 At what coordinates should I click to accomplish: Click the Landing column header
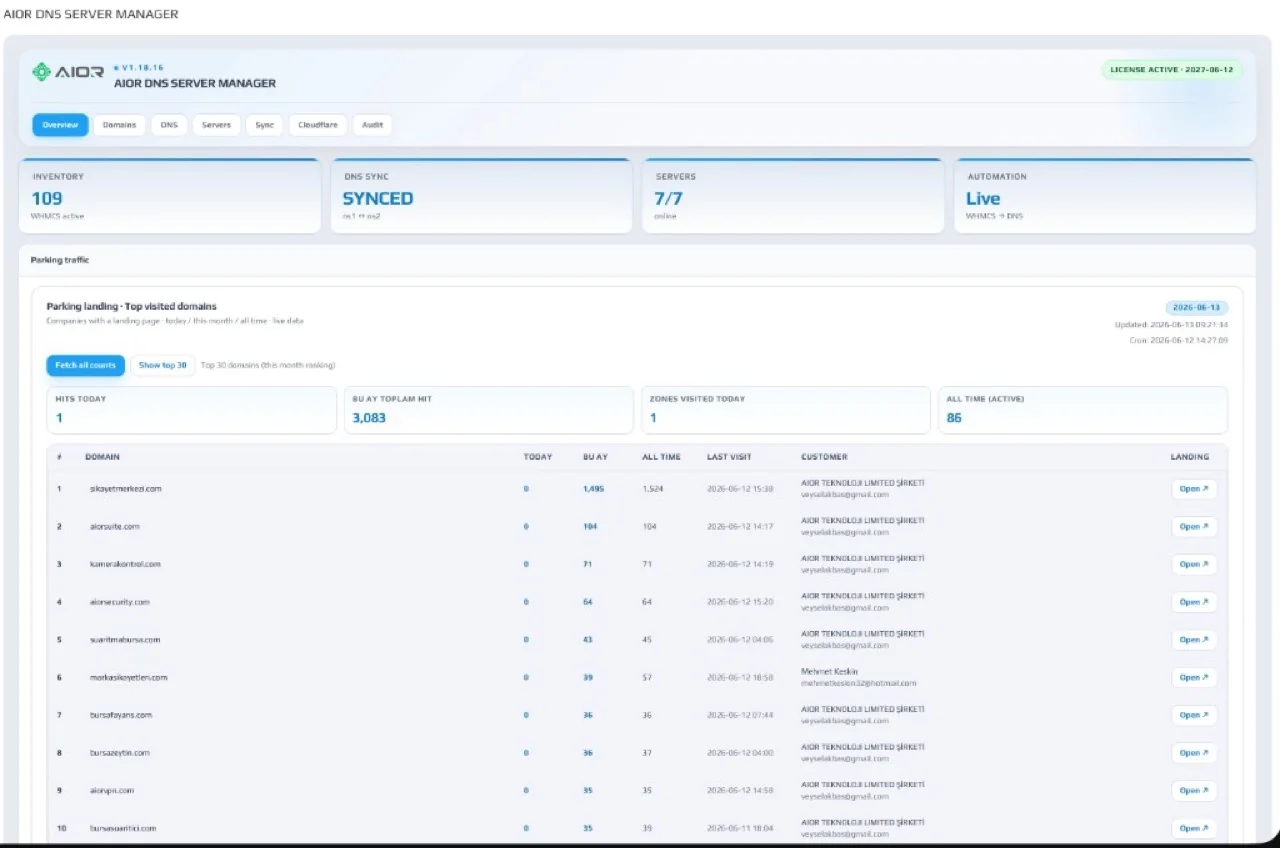point(1190,457)
